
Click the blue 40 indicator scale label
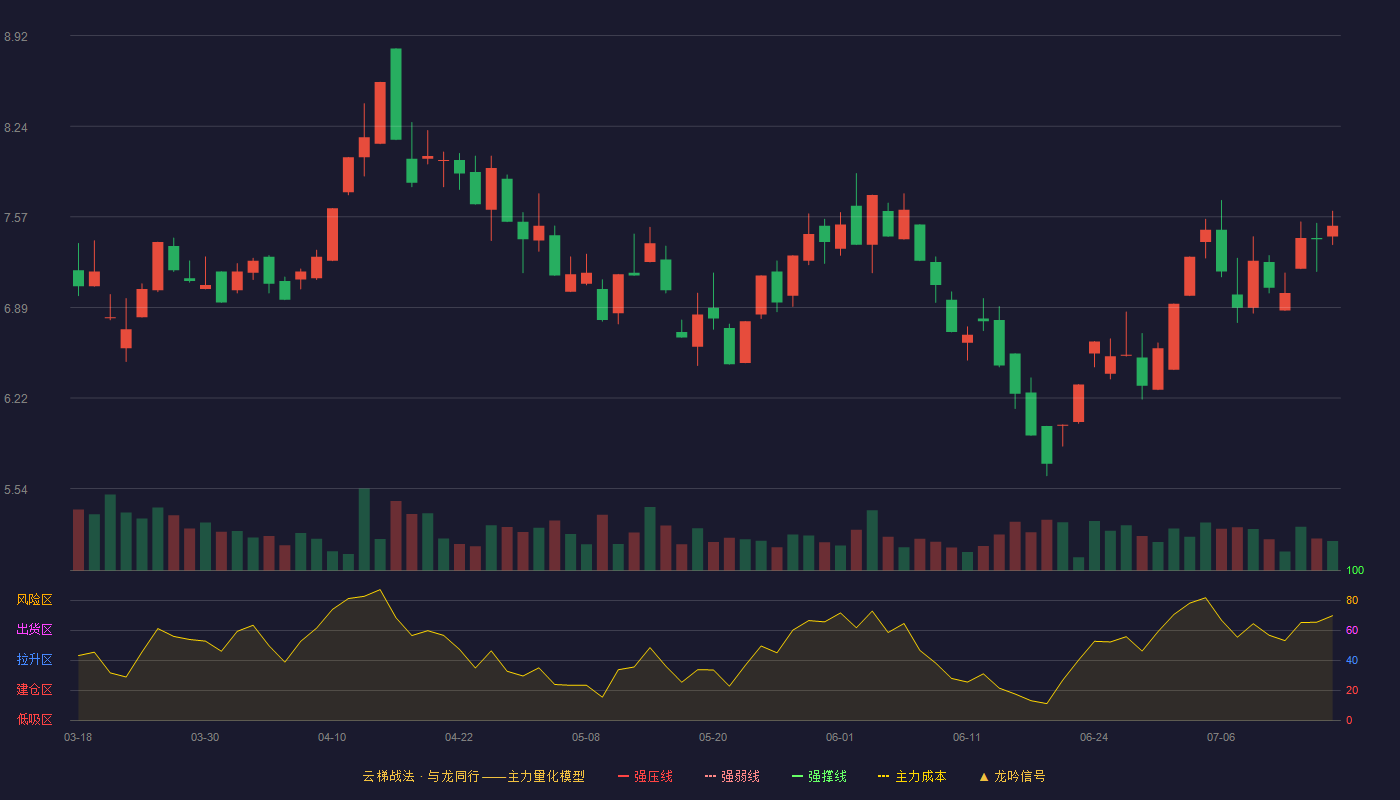(1352, 660)
